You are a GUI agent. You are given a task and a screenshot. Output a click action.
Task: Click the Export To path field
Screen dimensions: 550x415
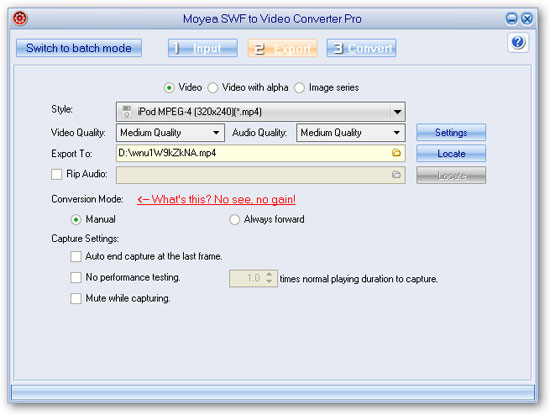coord(261,153)
